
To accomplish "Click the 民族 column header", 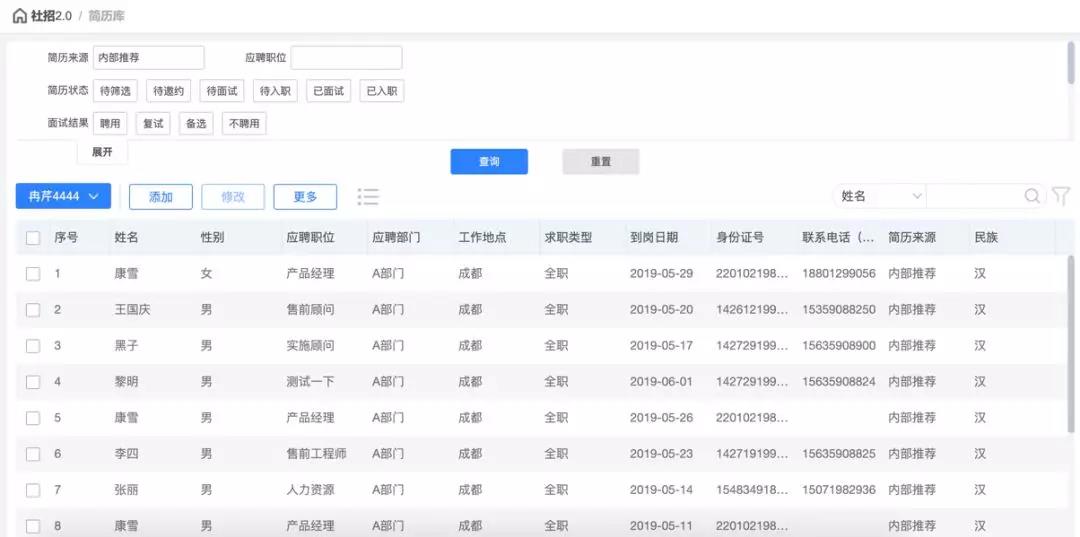I will 986,238.
